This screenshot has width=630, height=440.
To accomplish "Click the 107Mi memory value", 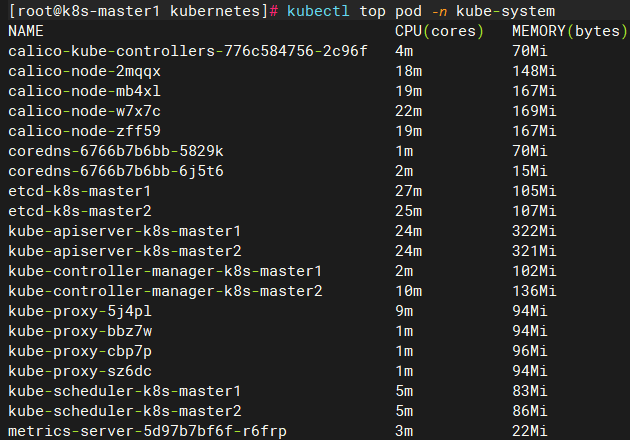I will (x=534, y=211).
